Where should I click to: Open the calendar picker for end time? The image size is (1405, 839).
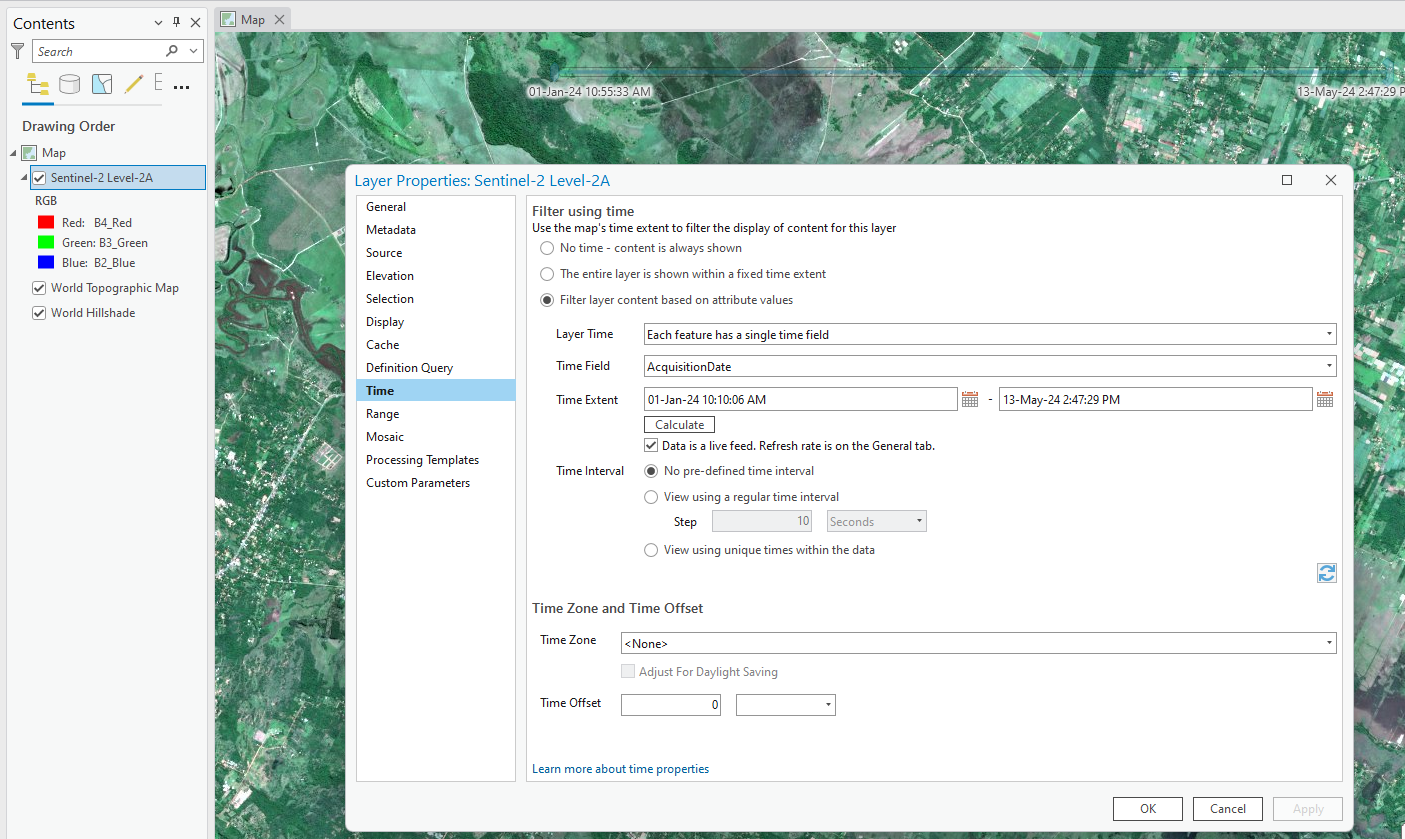[1325, 398]
